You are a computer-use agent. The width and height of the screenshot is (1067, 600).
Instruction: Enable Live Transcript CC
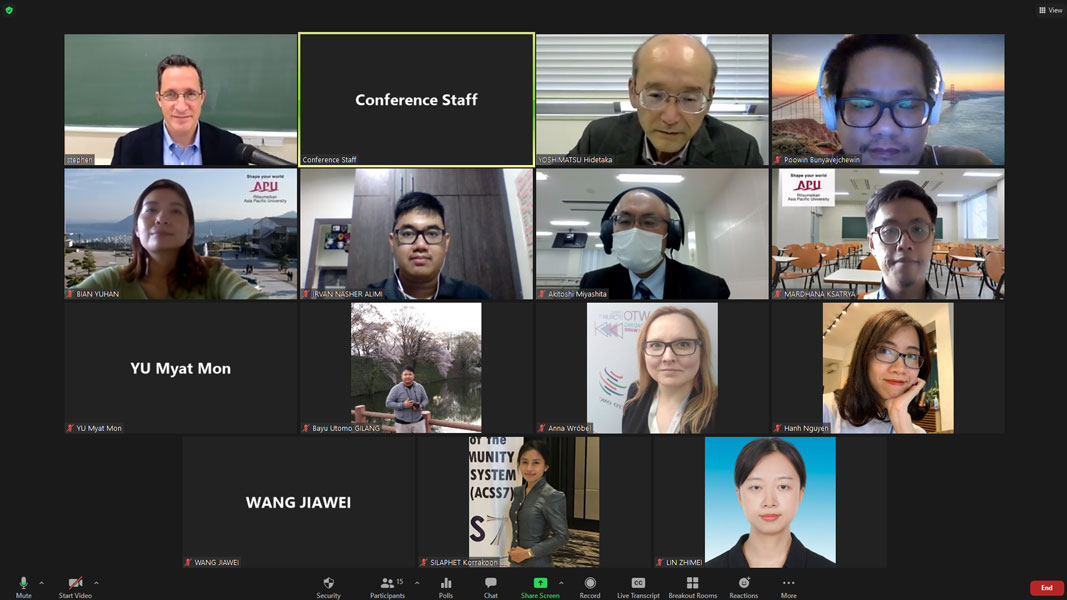pos(638,584)
